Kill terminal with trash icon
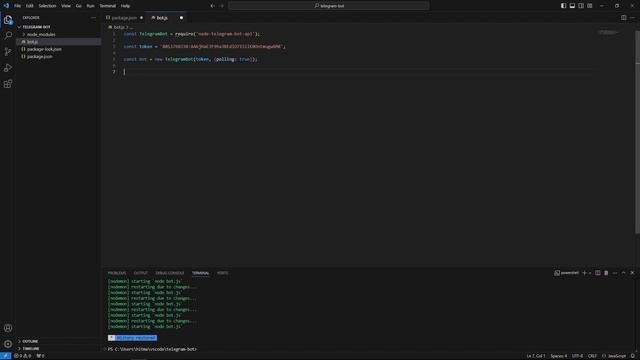Viewport: 640px width, 360px height. click(x=606, y=273)
